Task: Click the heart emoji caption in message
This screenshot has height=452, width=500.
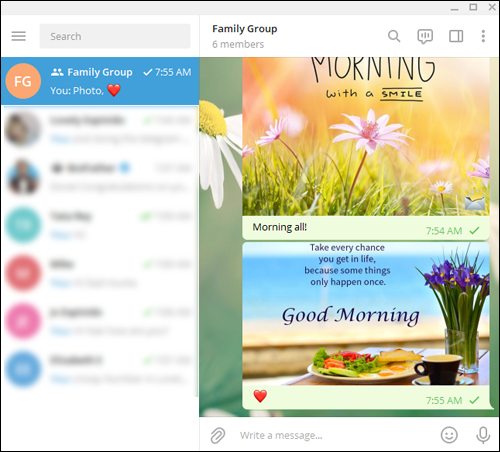Action: click(260, 396)
